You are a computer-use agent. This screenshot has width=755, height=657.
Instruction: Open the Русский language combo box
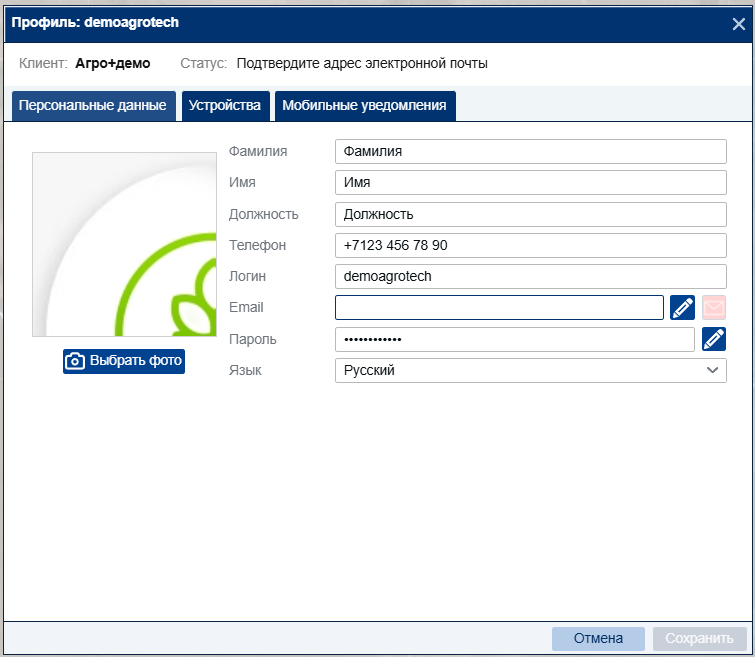point(531,370)
